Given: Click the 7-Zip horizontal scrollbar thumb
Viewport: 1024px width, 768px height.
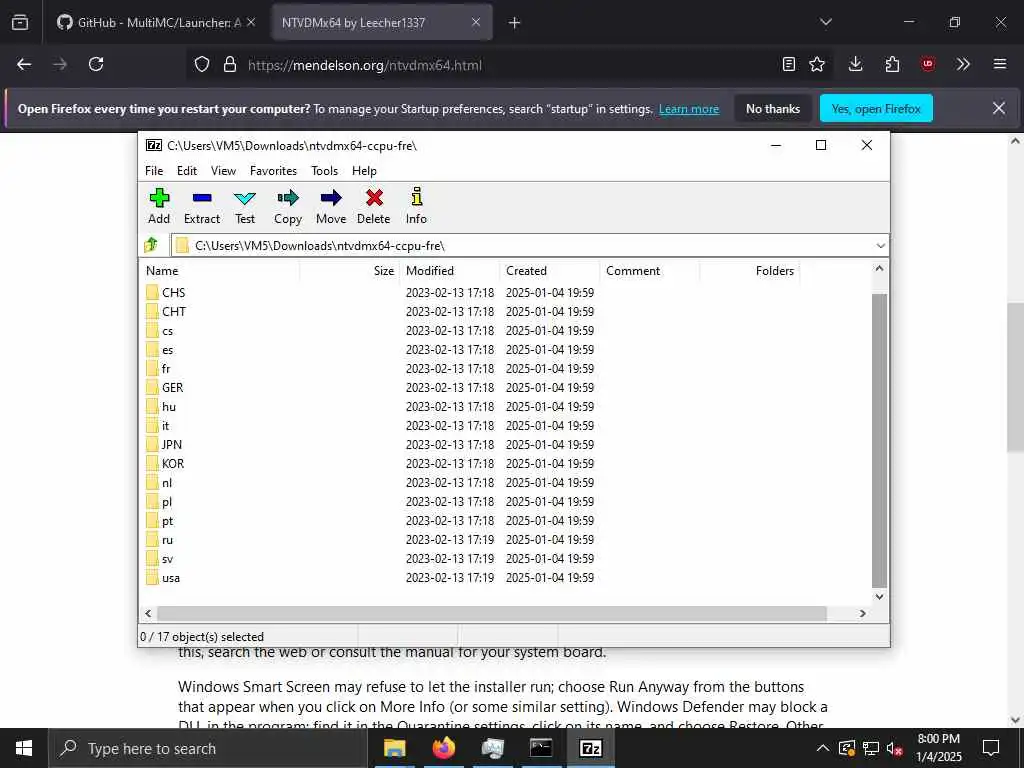Looking at the screenshot, I should [x=492, y=613].
